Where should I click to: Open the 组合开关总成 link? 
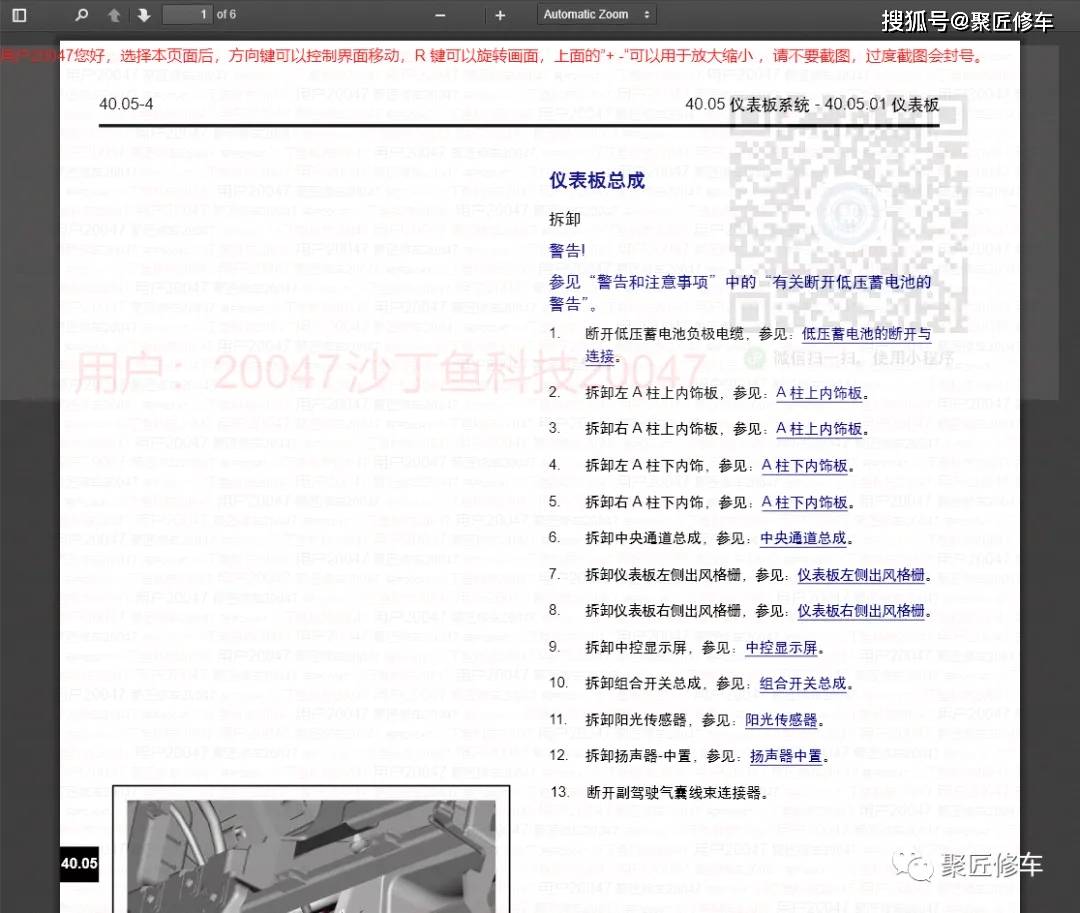click(803, 684)
